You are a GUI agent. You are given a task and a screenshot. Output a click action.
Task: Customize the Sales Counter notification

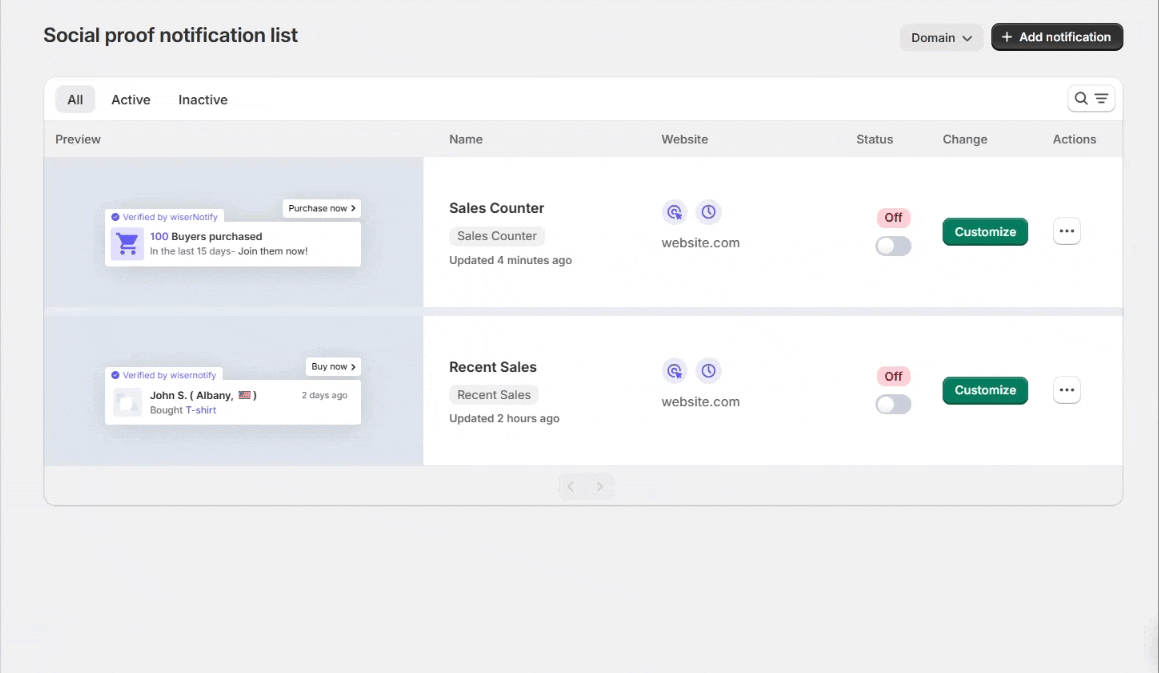[x=985, y=231]
